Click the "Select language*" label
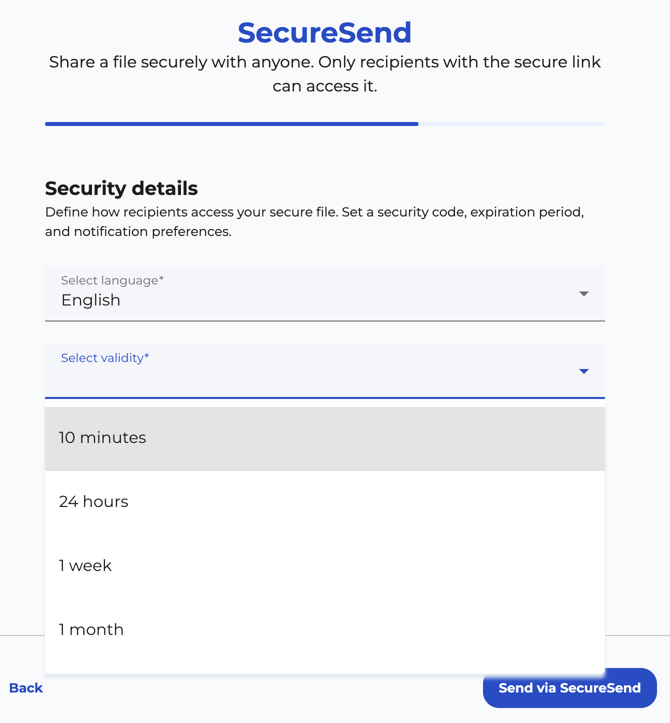670x723 pixels. [x=112, y=280]
